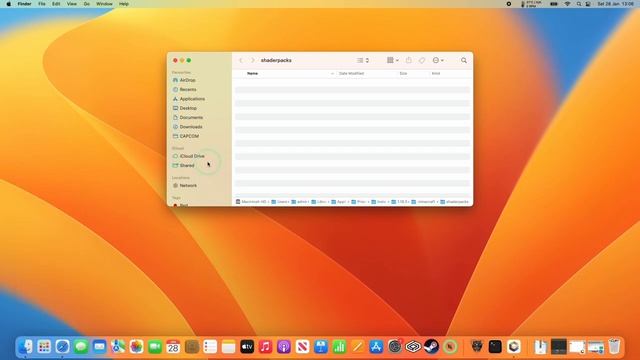Click the Finder back arrow
The height and width of the screenshot is (360, 640).
click(x=241, y=60)
